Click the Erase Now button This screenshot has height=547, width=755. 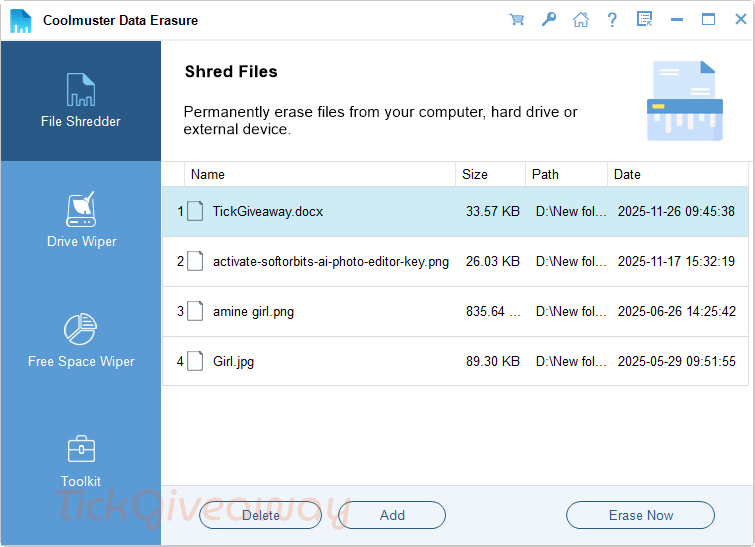[640, 515]
